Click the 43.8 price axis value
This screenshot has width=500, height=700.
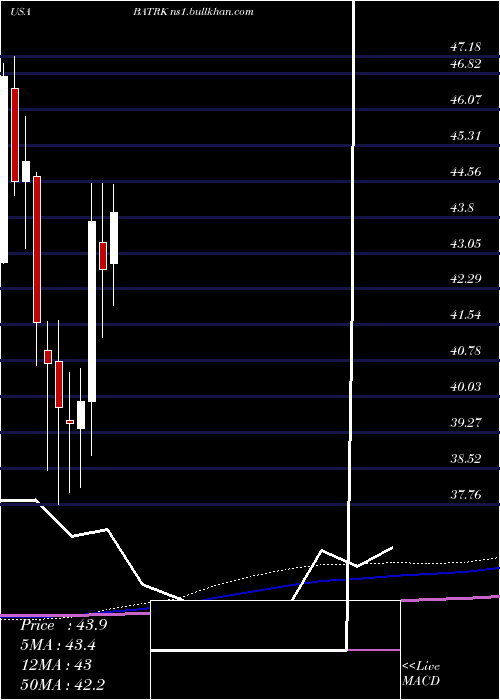click(x=462, y=208)
